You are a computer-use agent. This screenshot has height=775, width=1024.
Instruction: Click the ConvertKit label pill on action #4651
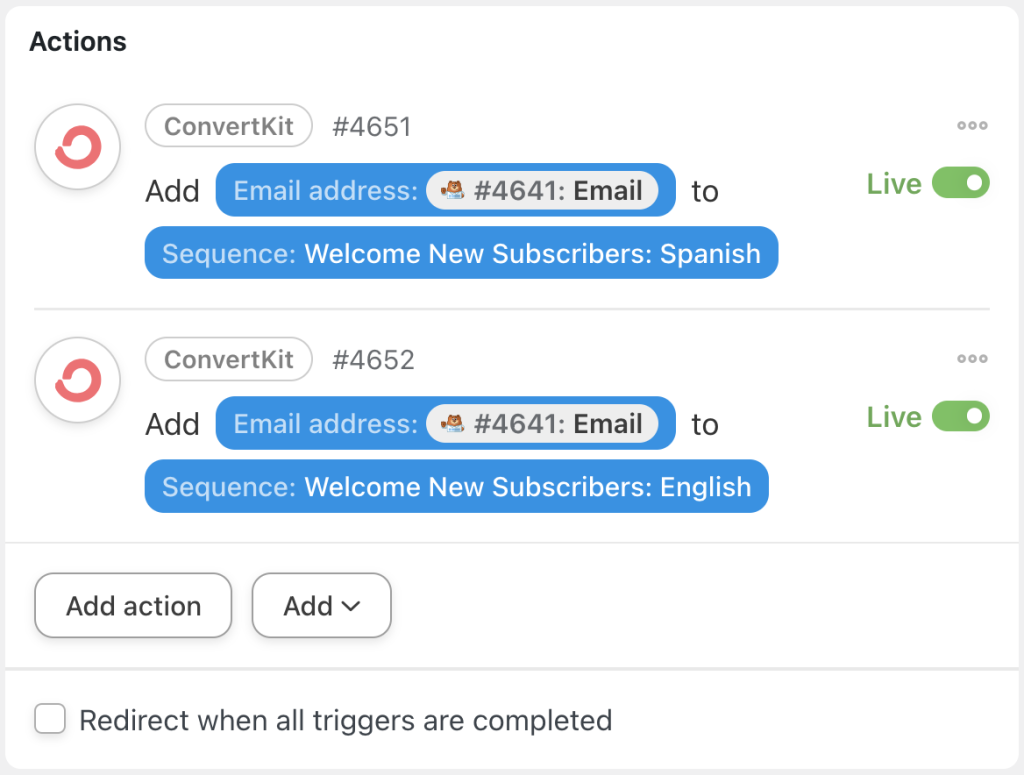click(x=228, y=125)
